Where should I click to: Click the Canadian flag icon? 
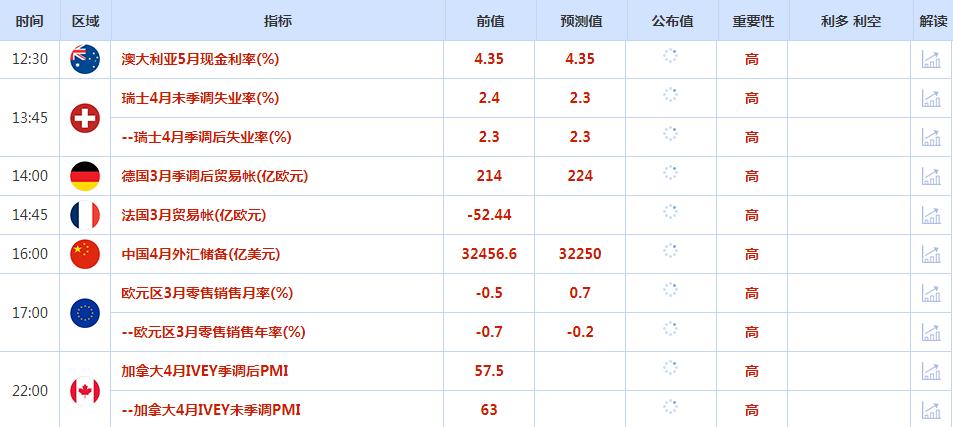pos(85,391)
